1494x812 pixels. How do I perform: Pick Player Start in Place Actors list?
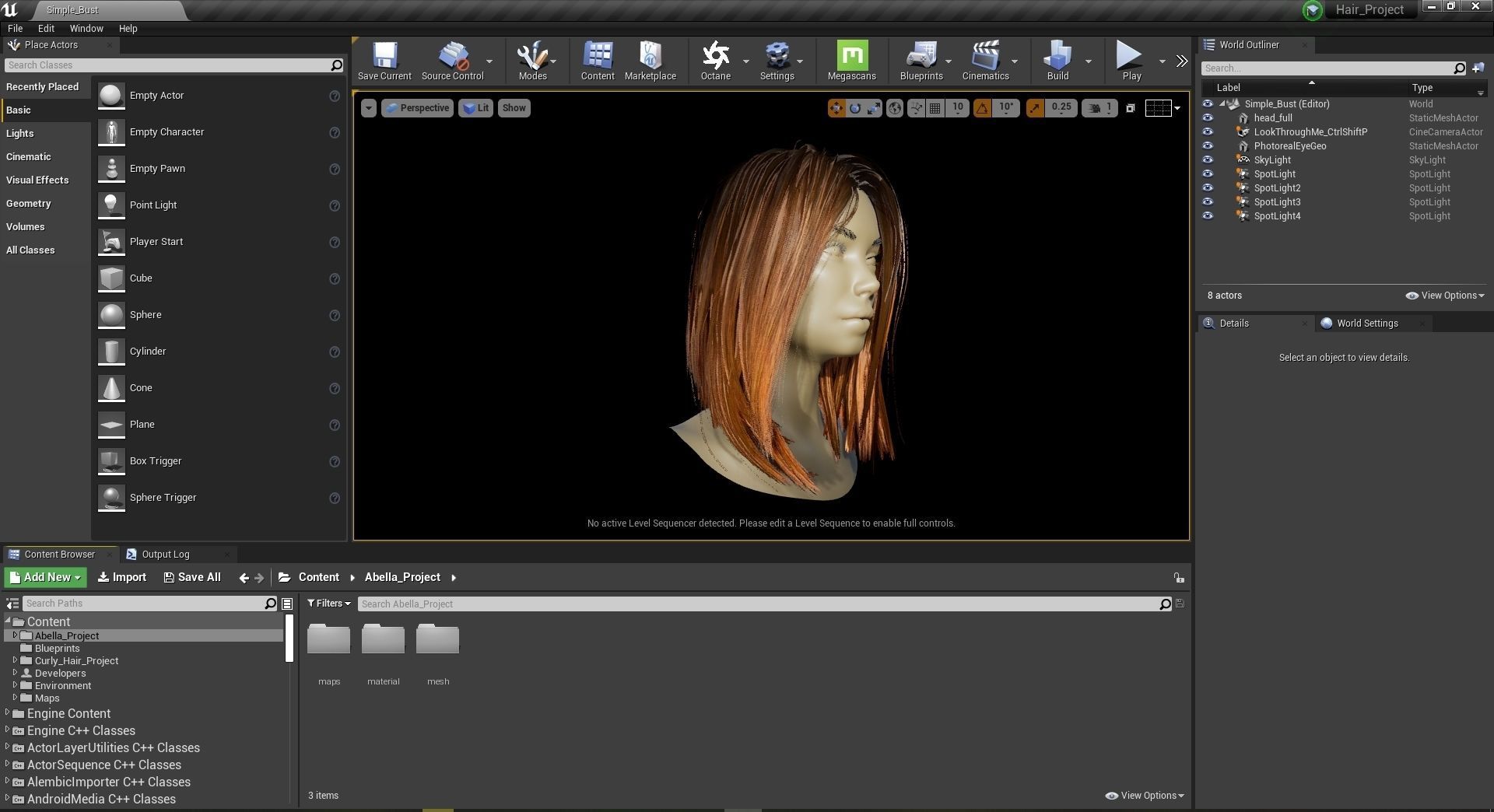pos(219,242)
